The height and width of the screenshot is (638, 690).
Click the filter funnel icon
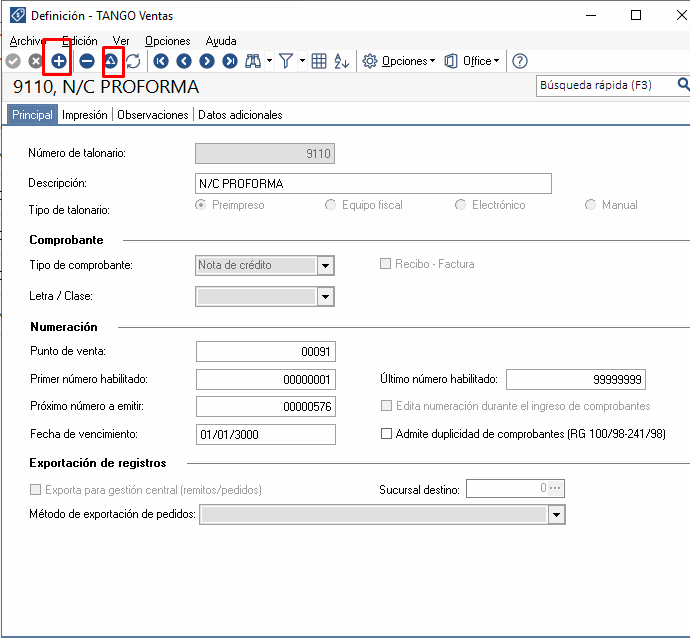[x=286, y=61]
